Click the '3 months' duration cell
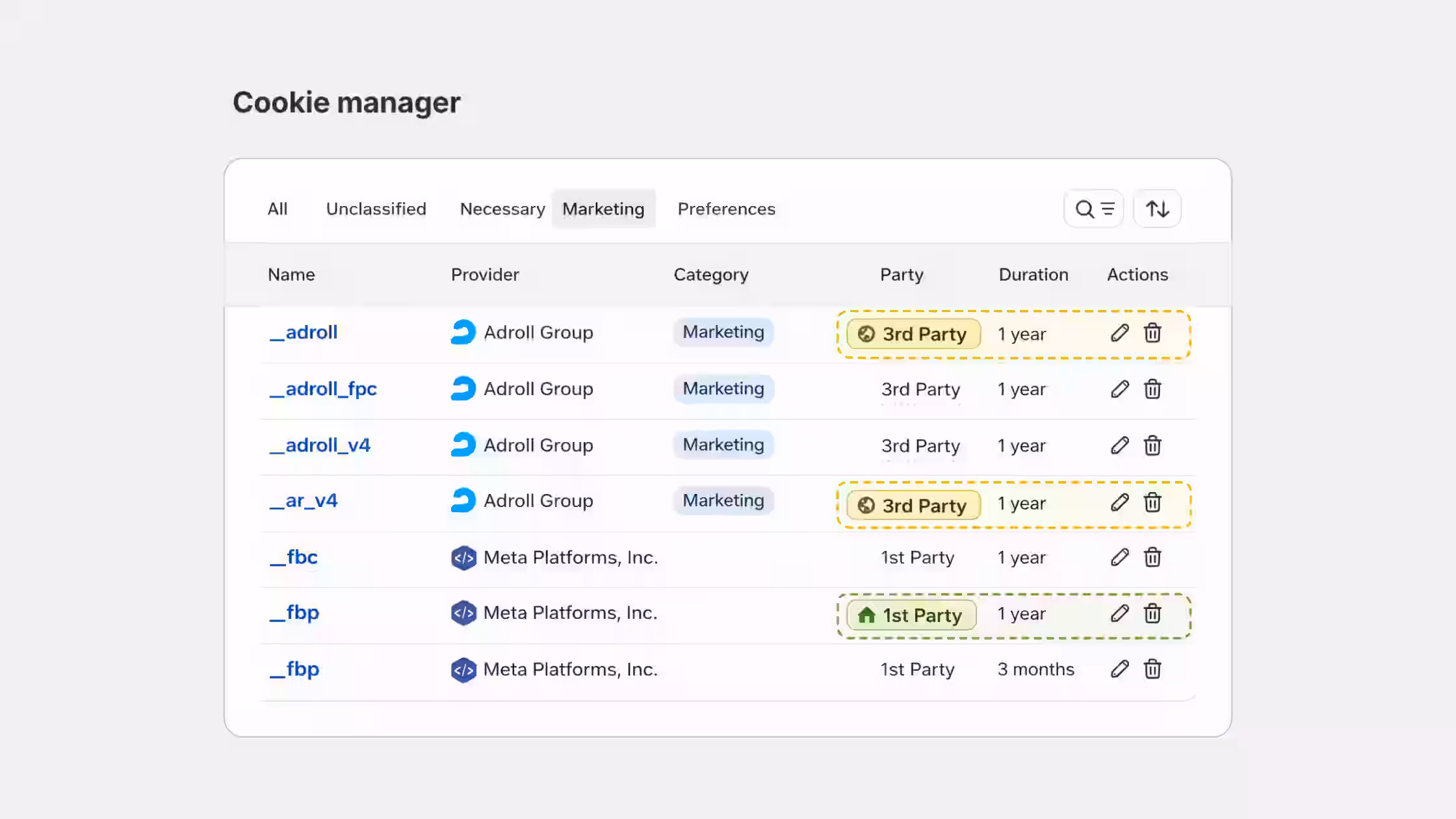 tap(1035, 669)
